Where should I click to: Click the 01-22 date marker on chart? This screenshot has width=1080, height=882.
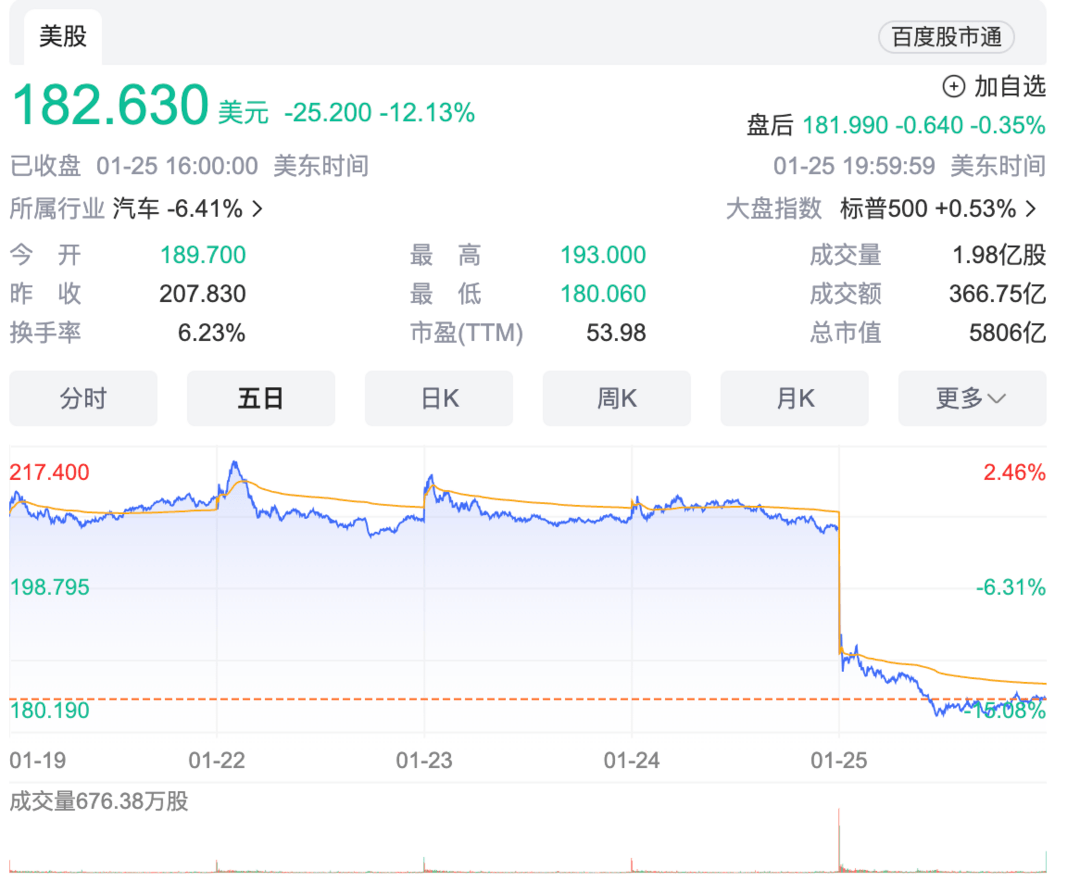[x=216, y=760]
